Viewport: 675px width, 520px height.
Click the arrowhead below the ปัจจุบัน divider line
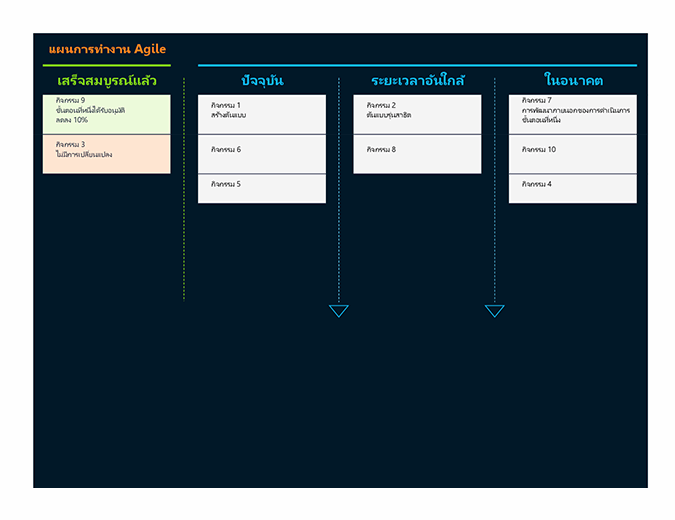pyautogui.click(x=339, y=311)
